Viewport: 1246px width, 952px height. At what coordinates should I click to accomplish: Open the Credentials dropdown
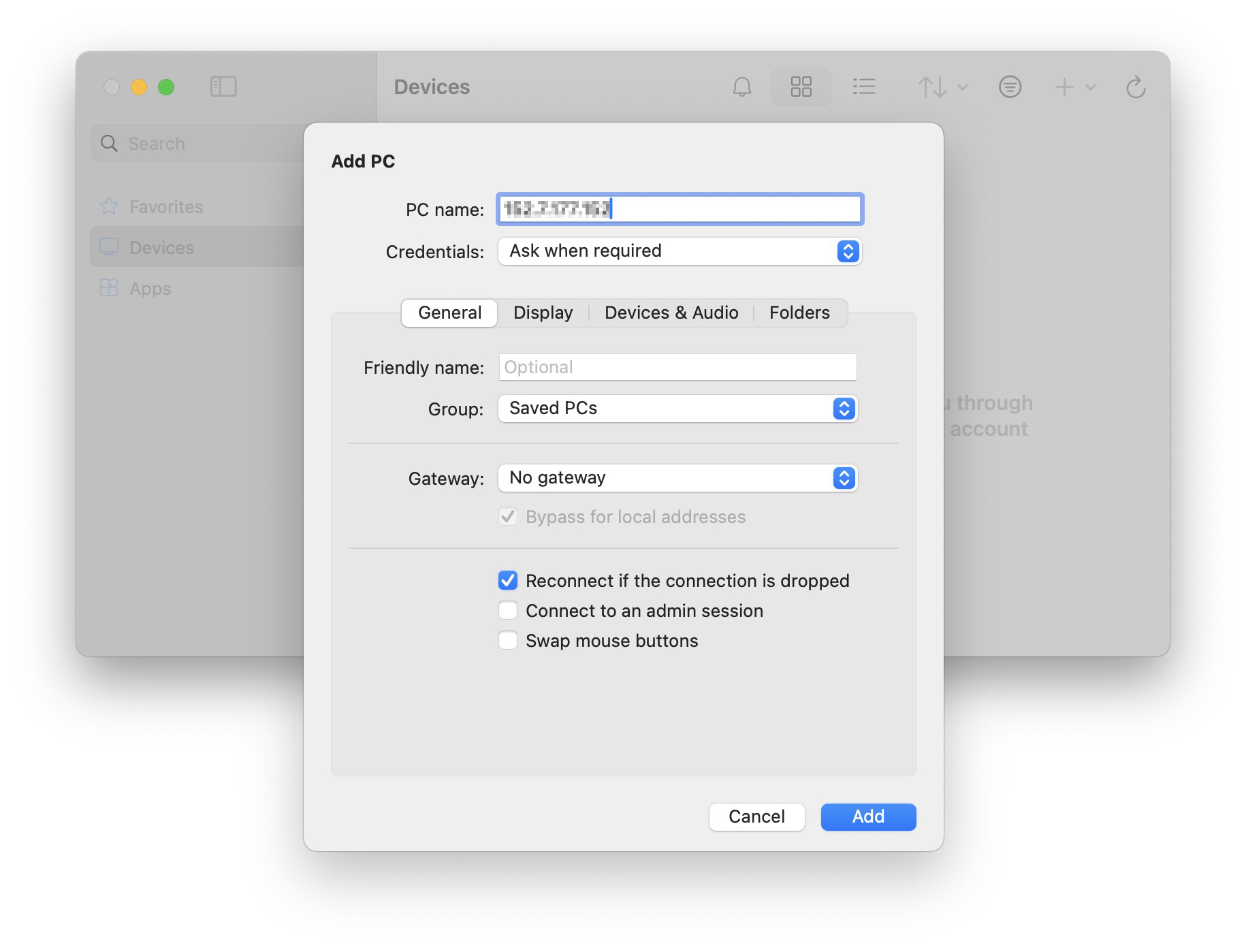[680, 251]
